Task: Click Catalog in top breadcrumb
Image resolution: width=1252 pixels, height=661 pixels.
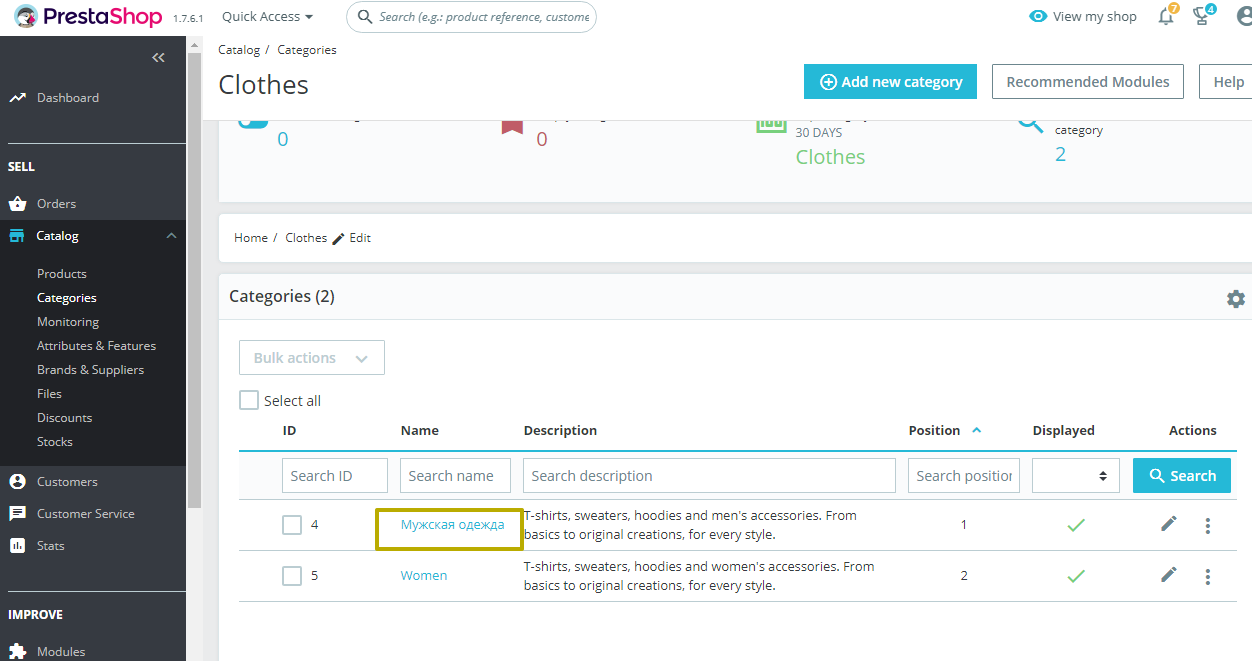Action: point(239,50)
